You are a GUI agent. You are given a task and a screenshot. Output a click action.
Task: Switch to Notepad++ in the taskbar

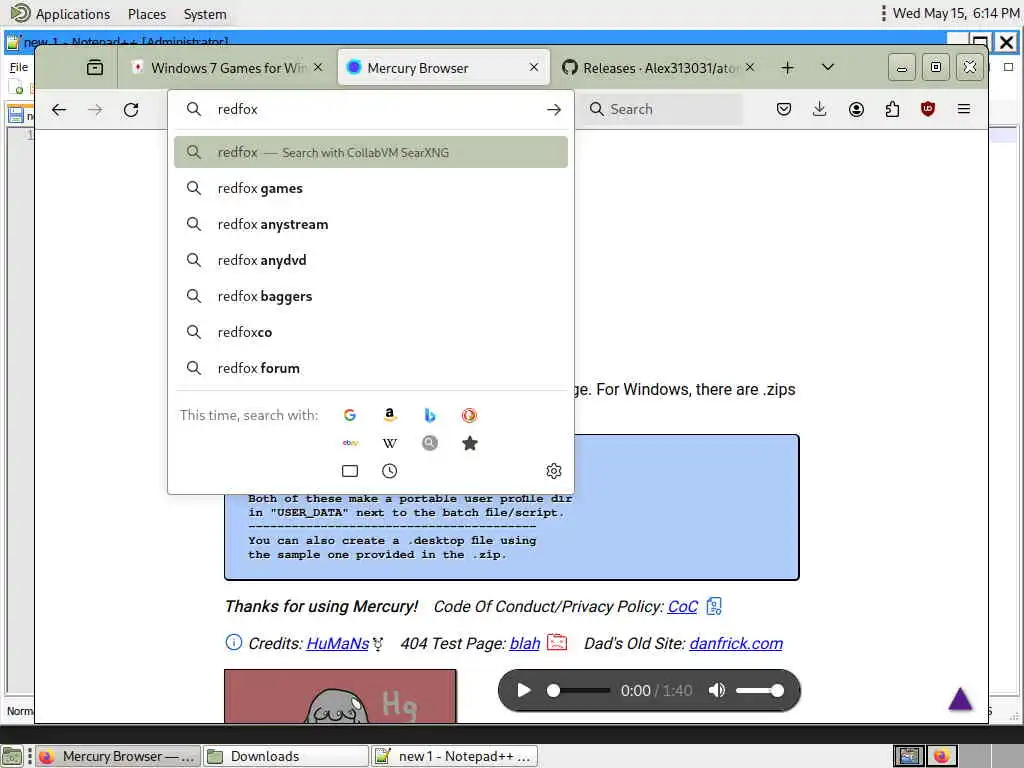[x=455, y=756]
